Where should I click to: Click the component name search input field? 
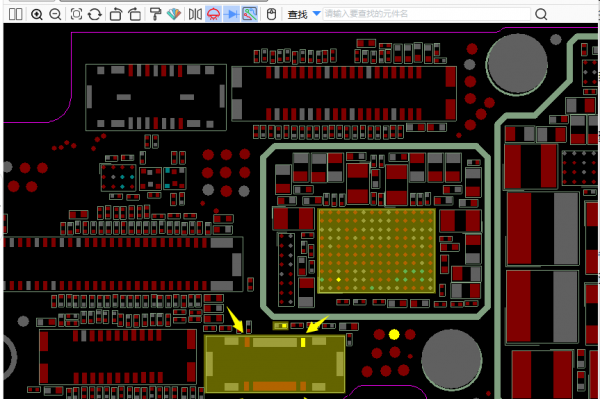tap(427, 14)
